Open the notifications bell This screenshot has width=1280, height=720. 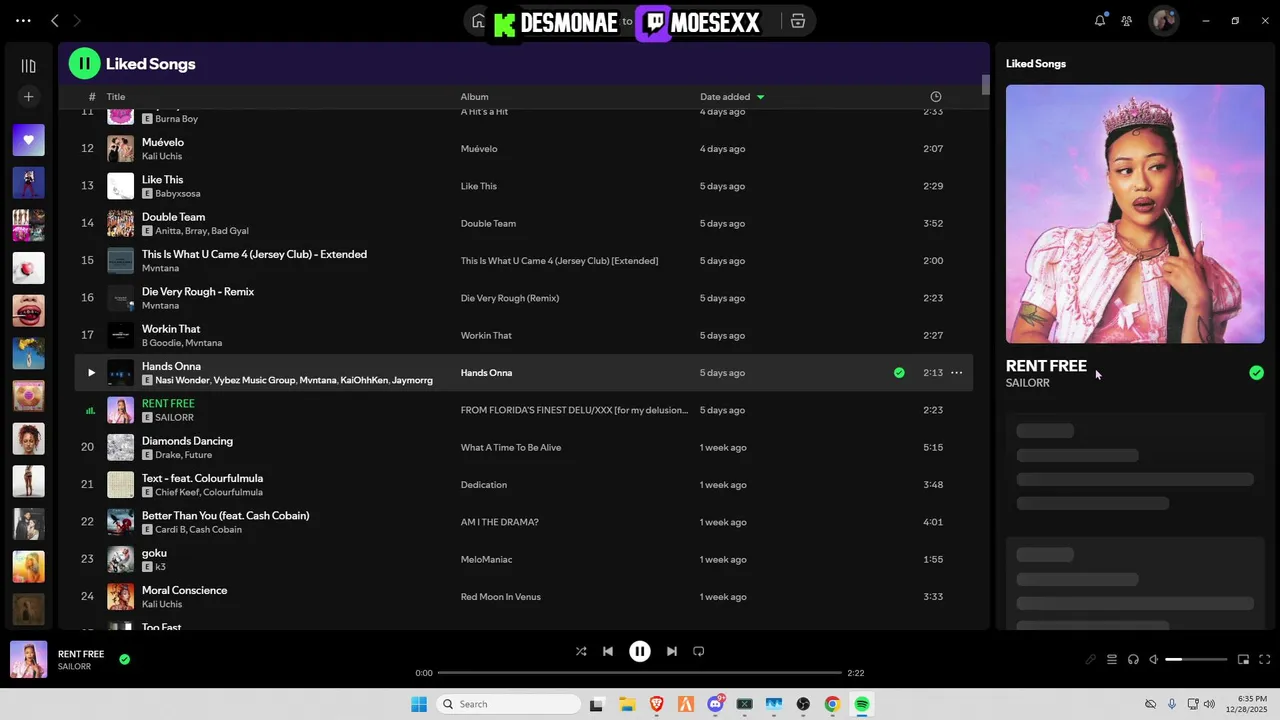coord(1100,20)
